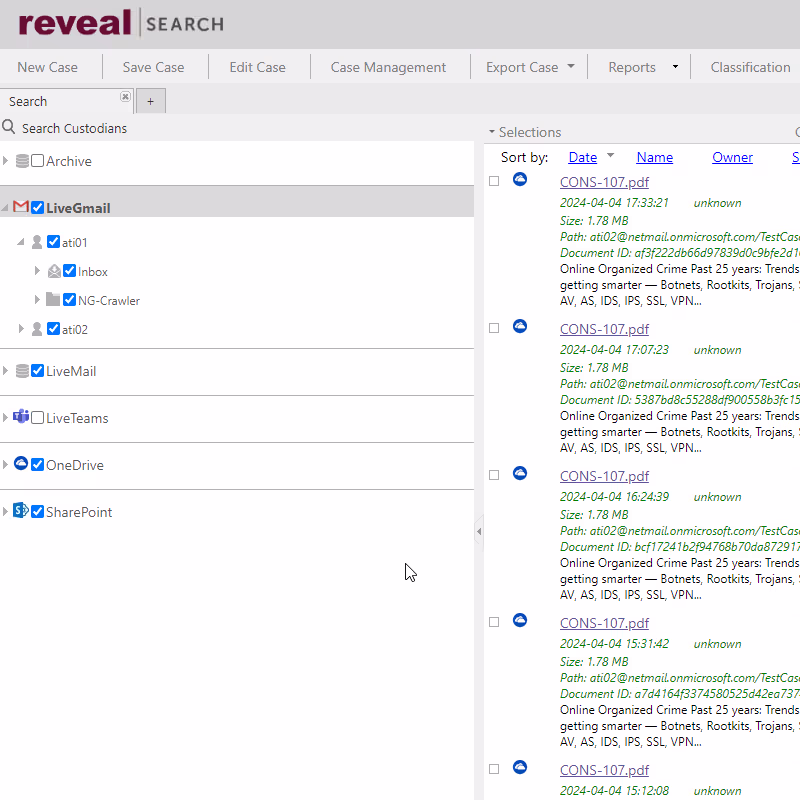Uncheck the LiveMail checkbox

coord(37,371)
